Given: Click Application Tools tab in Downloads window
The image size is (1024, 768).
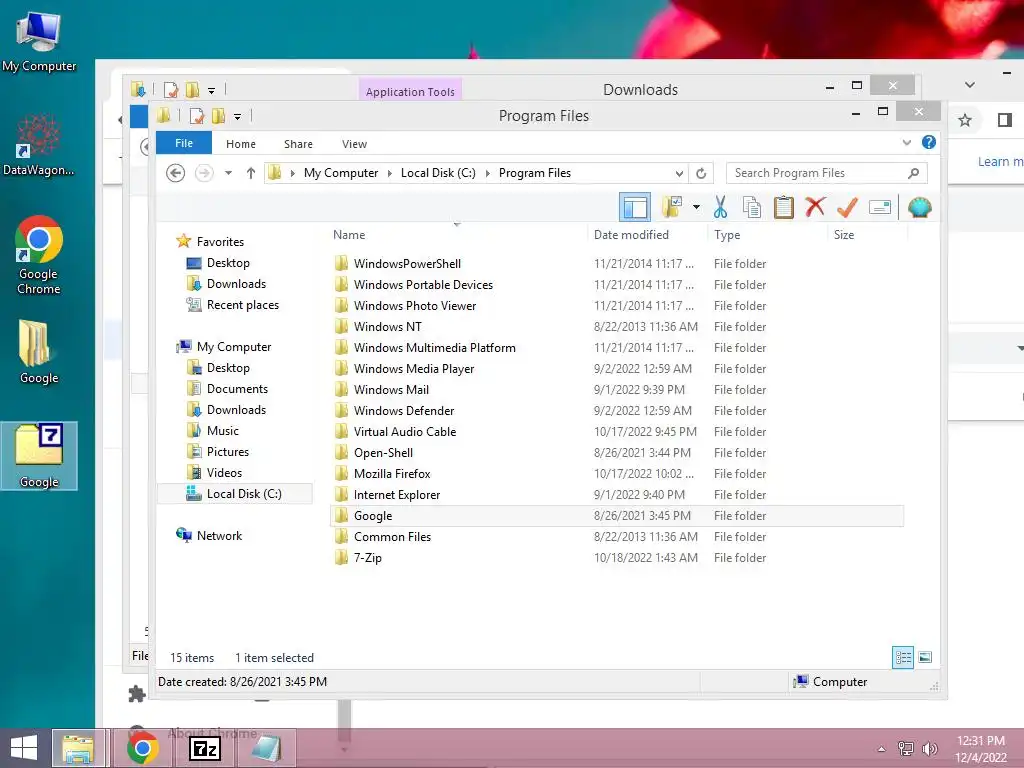Looking at the screenshot, I should [410, 91].
